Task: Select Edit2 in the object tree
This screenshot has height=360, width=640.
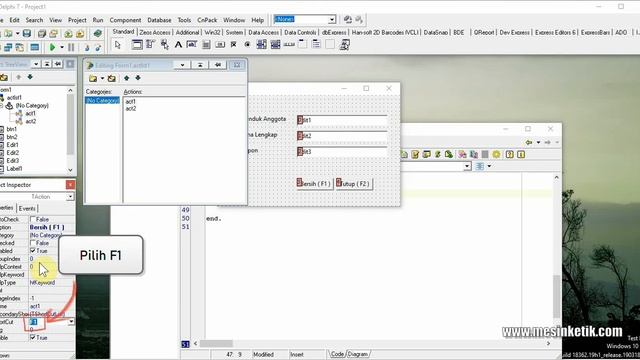Action: tap(12, 153)
